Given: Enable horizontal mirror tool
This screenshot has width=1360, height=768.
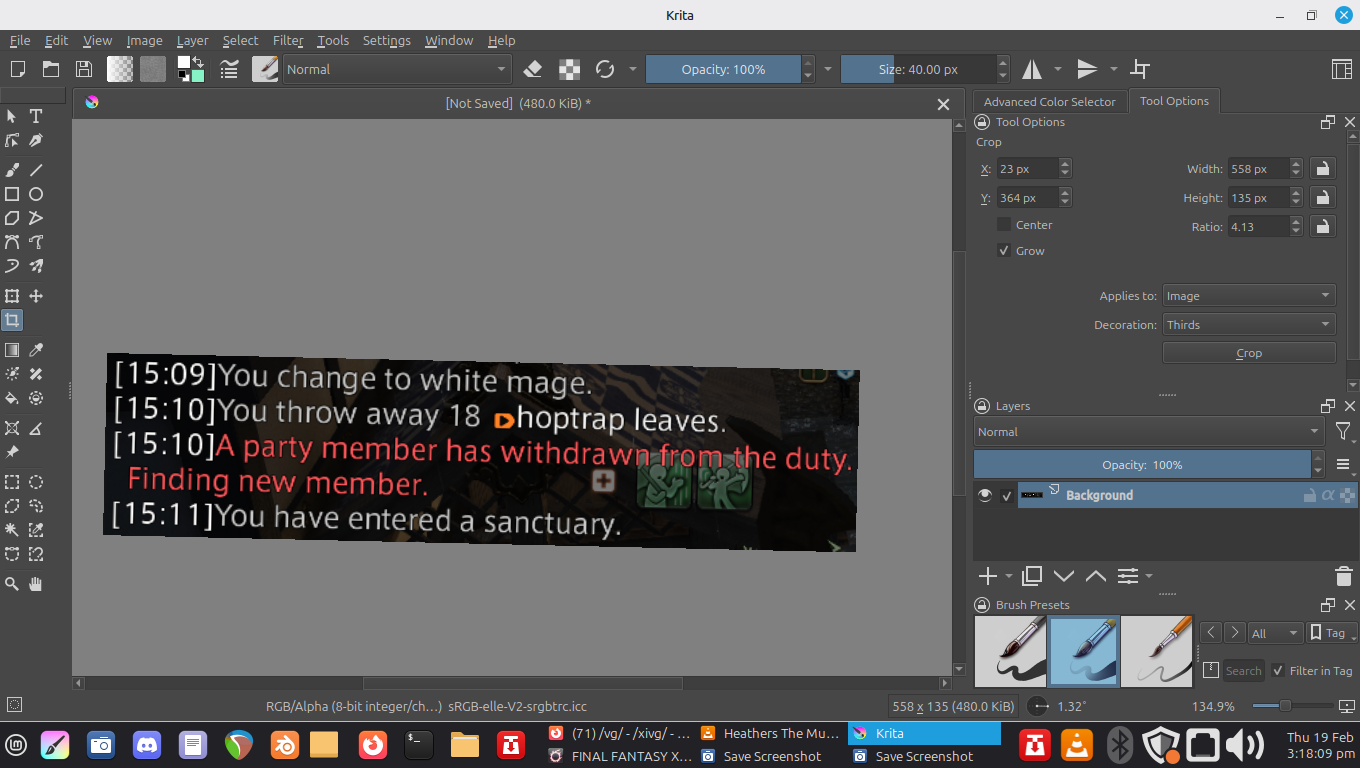Looking at the screenshot, I should (1031, 69).
